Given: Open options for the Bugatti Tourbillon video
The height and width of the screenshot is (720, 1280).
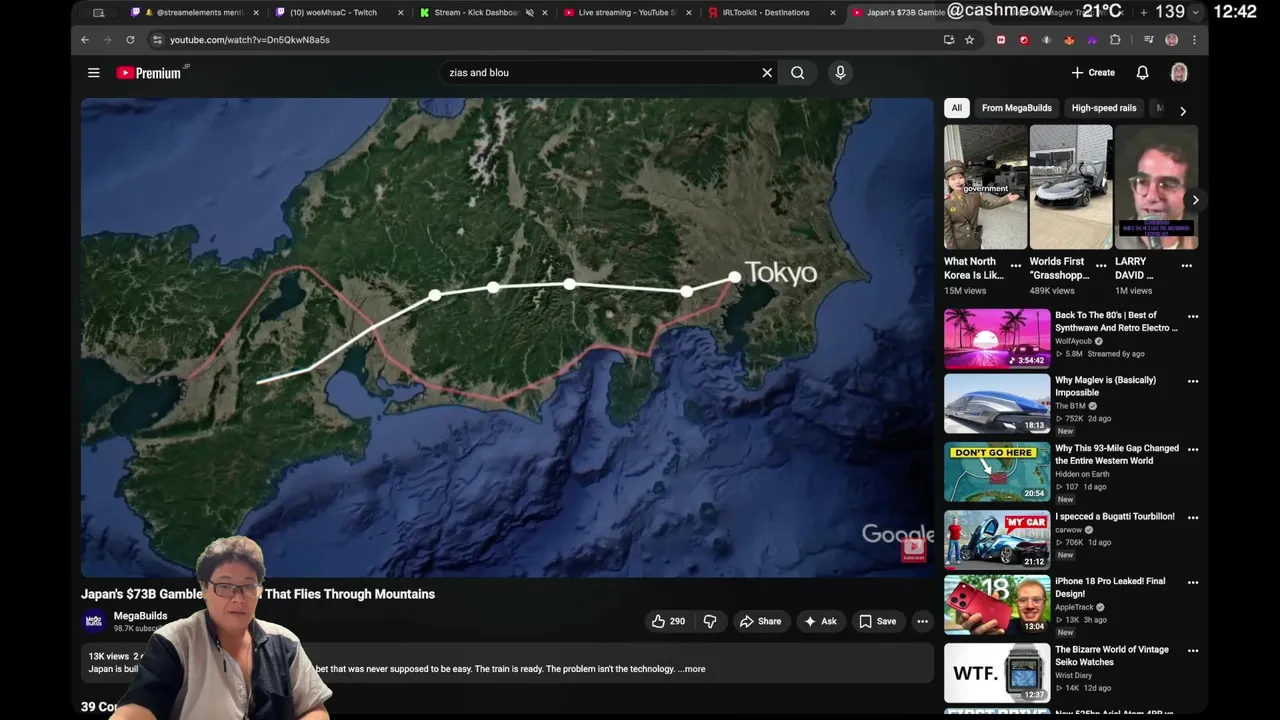Looking at the screenshot, I should 1192,517.
